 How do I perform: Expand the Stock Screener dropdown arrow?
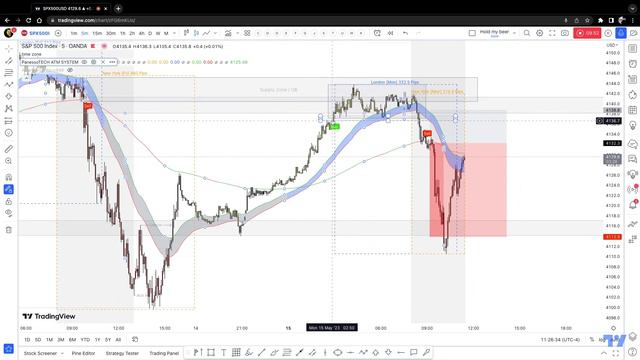coord(62,353)
